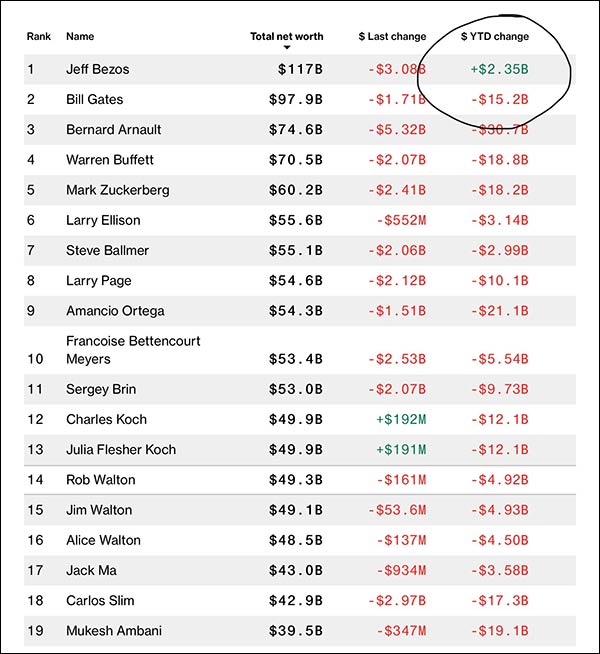The image size is (600, 654).
Task: Open Jeff Bezos profile link
Action: click(x=98, y=70)
